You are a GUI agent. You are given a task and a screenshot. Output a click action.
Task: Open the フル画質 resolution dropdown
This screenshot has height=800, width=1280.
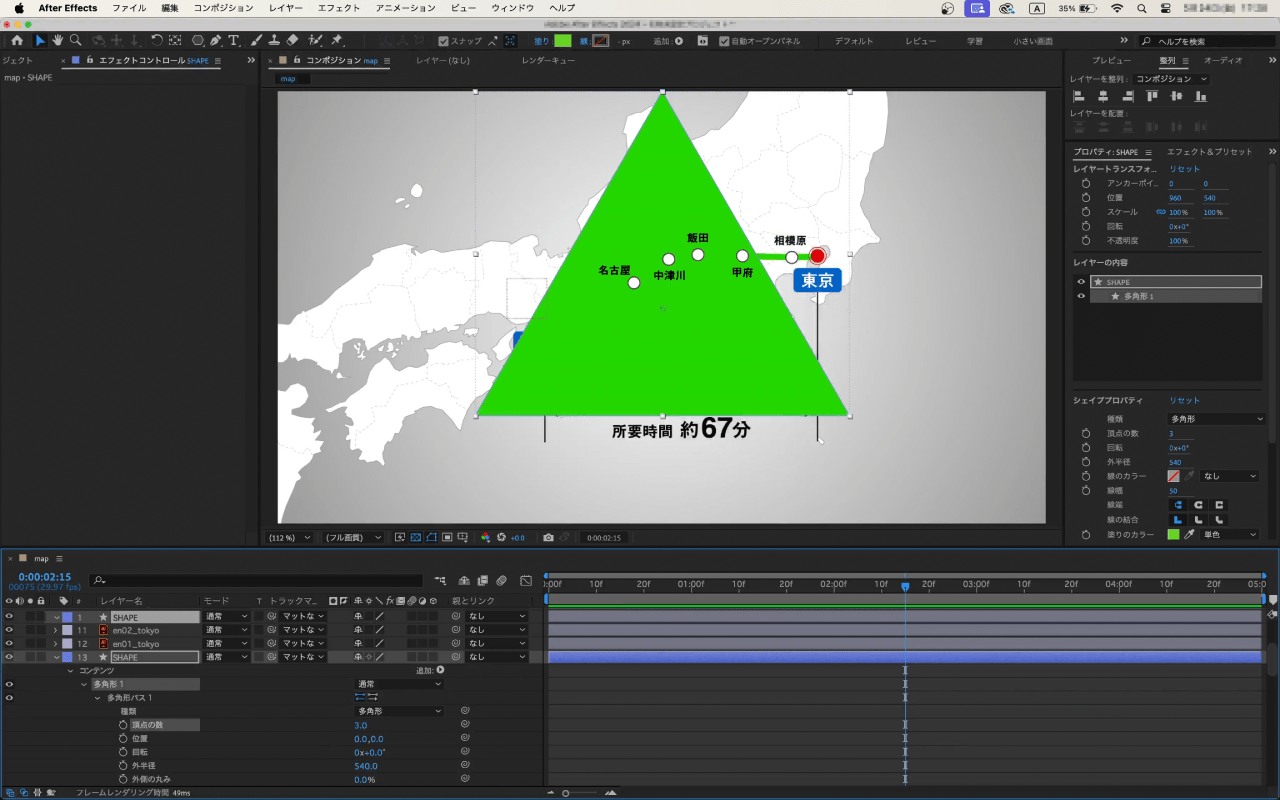click(352, 537)
